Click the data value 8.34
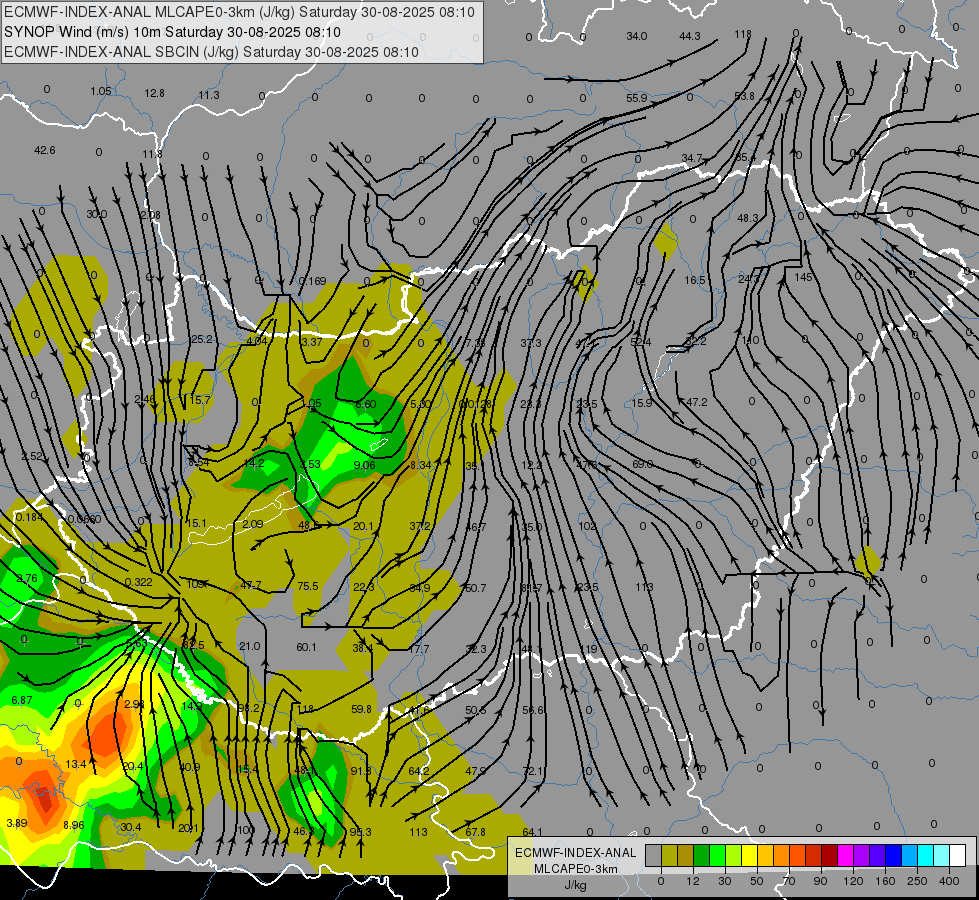The width and height of the screenshot is (979, 900). point(420,465)
